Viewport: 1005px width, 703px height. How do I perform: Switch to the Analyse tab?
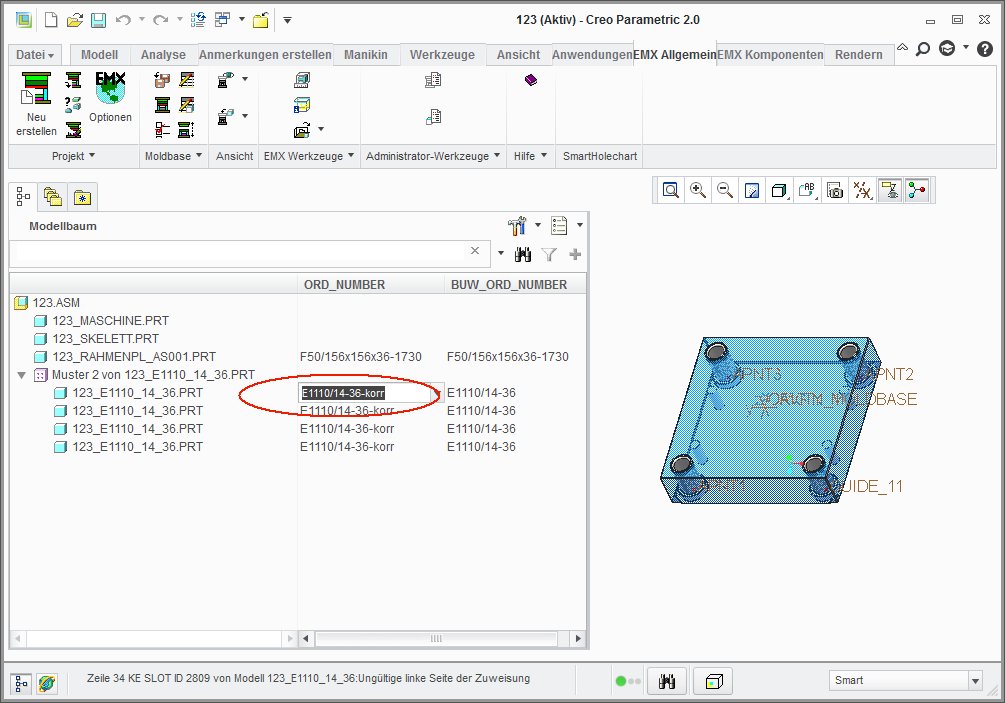tap(163, 55)
